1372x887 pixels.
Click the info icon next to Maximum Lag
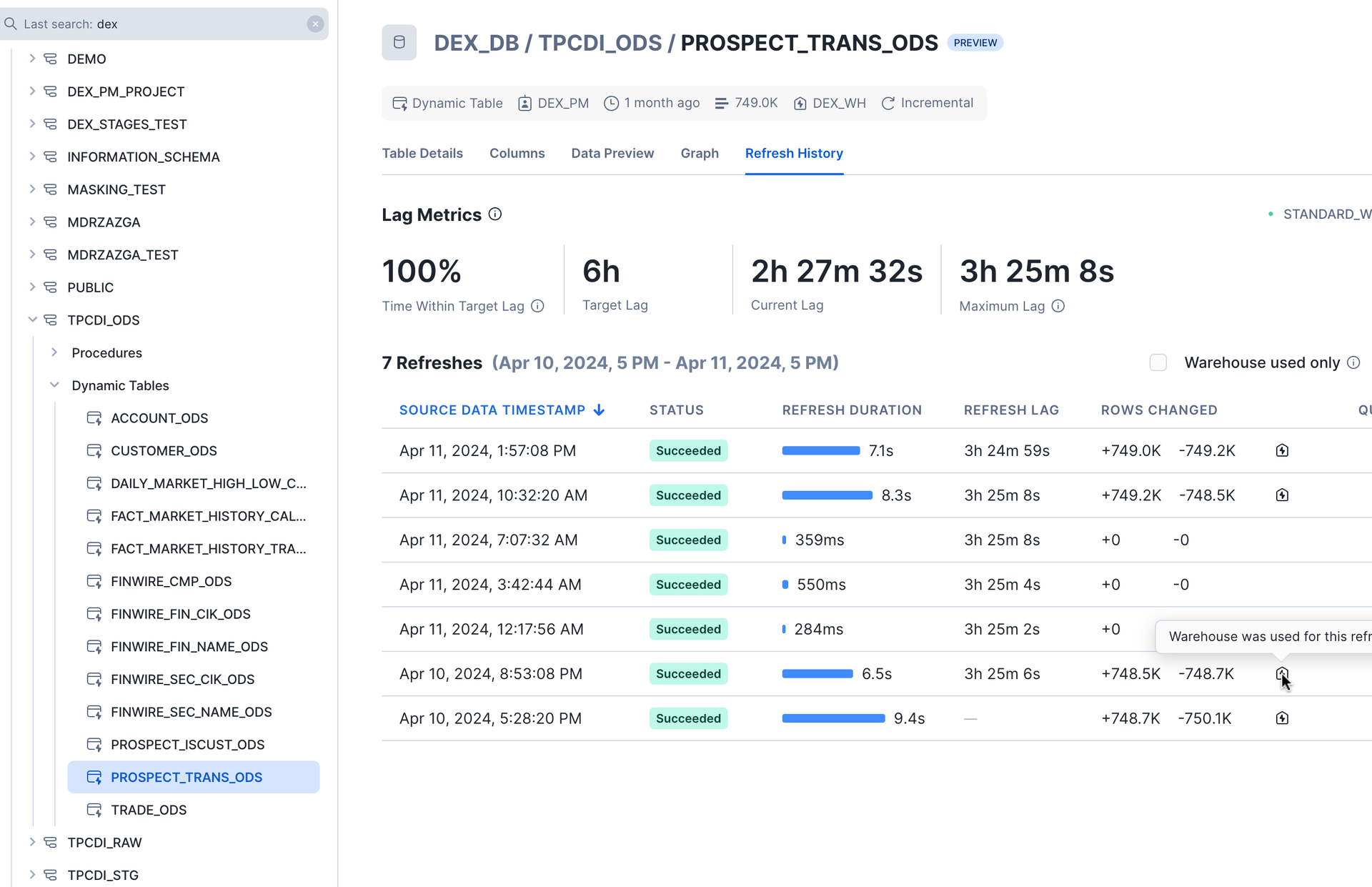pos(1058,306)
